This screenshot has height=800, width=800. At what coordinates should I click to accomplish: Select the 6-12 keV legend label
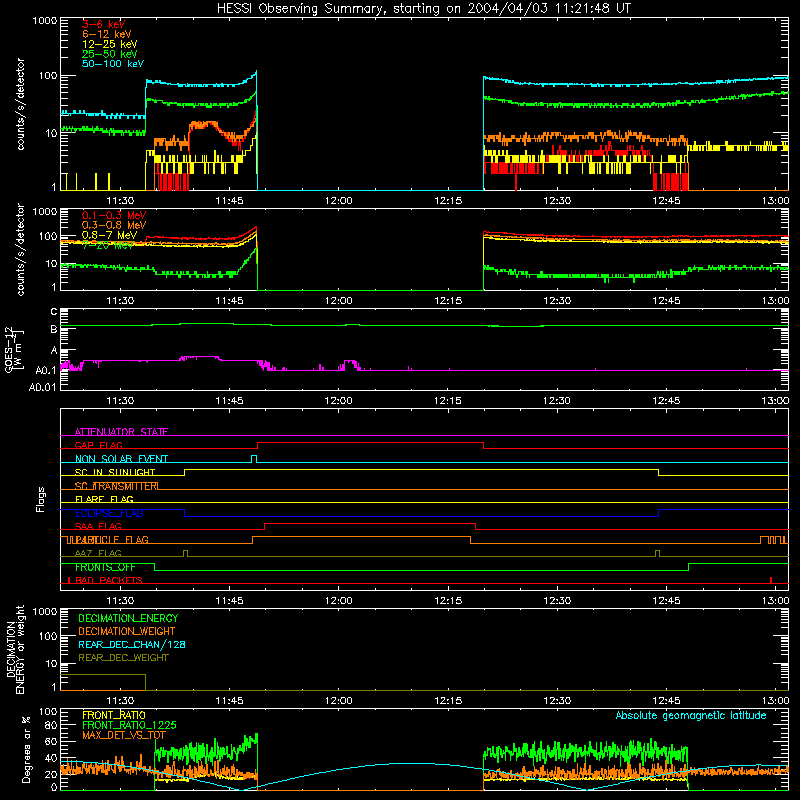coord(107,34)
